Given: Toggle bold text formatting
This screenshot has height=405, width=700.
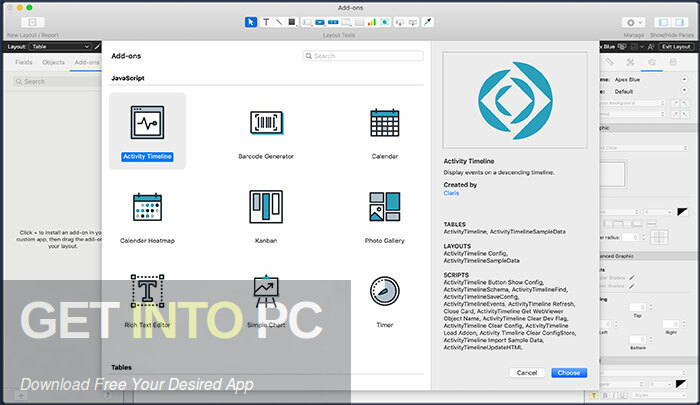Looking at the screenshot, I should click(605, 395).
